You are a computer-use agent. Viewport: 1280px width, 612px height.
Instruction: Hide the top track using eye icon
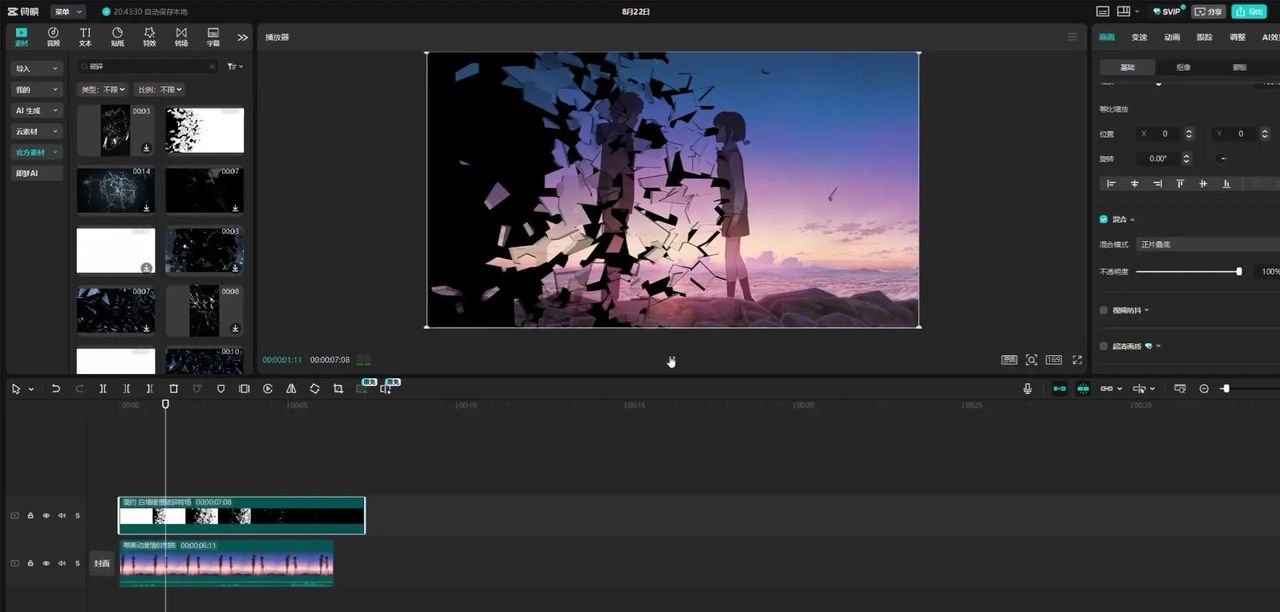pos(46,516)
